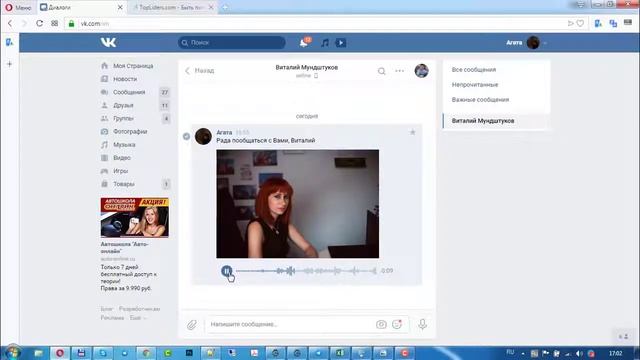Search within the dialog with magnifier icon
This screenshot has width=640, height=360.
[x=382, y=71]
